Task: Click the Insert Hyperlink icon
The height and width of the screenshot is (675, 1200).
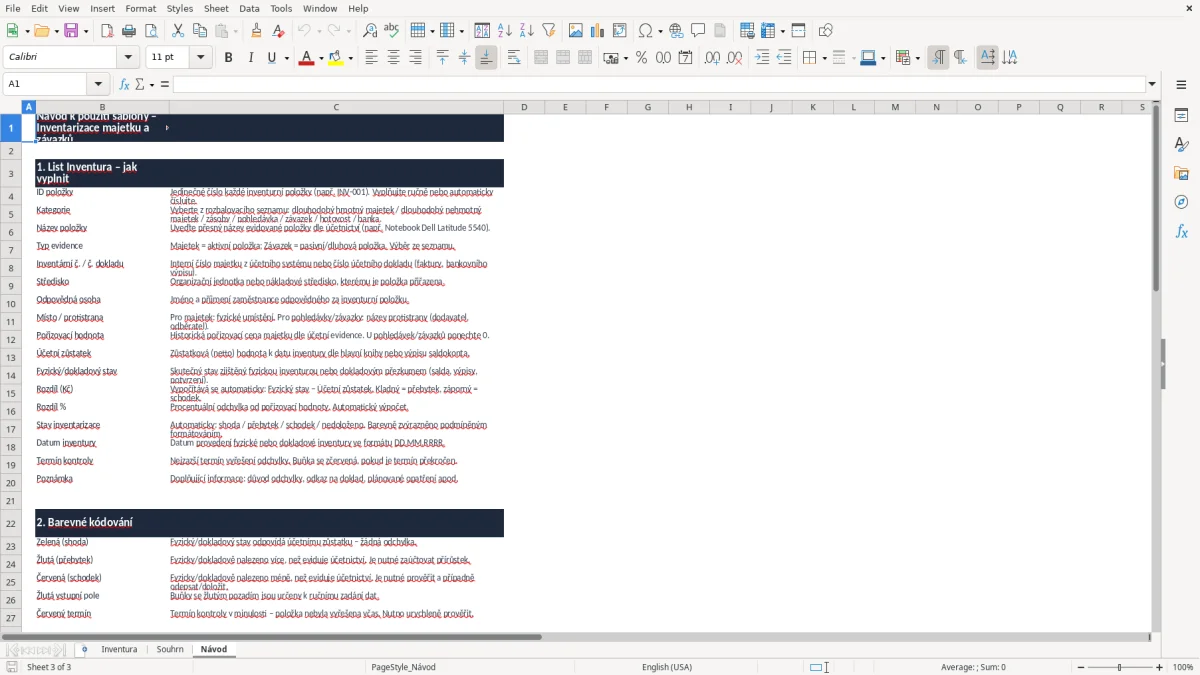Action: point(676,31)
